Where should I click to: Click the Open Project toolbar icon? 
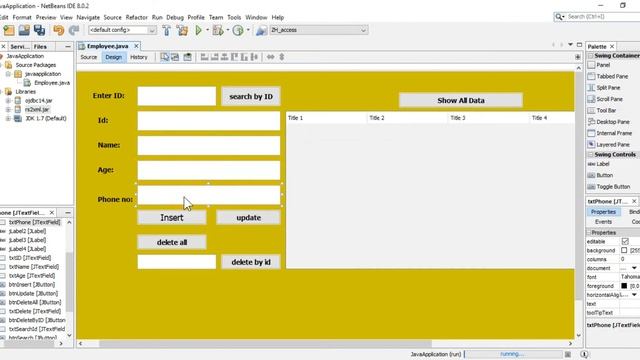tap(24, 30)
